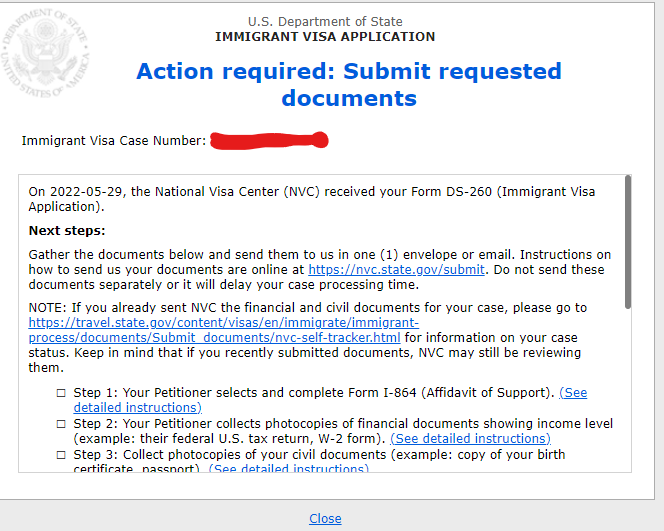664x531 pixels.
Task: Click the 'U.S. Department of State' header text
Action: pos(325,22)
